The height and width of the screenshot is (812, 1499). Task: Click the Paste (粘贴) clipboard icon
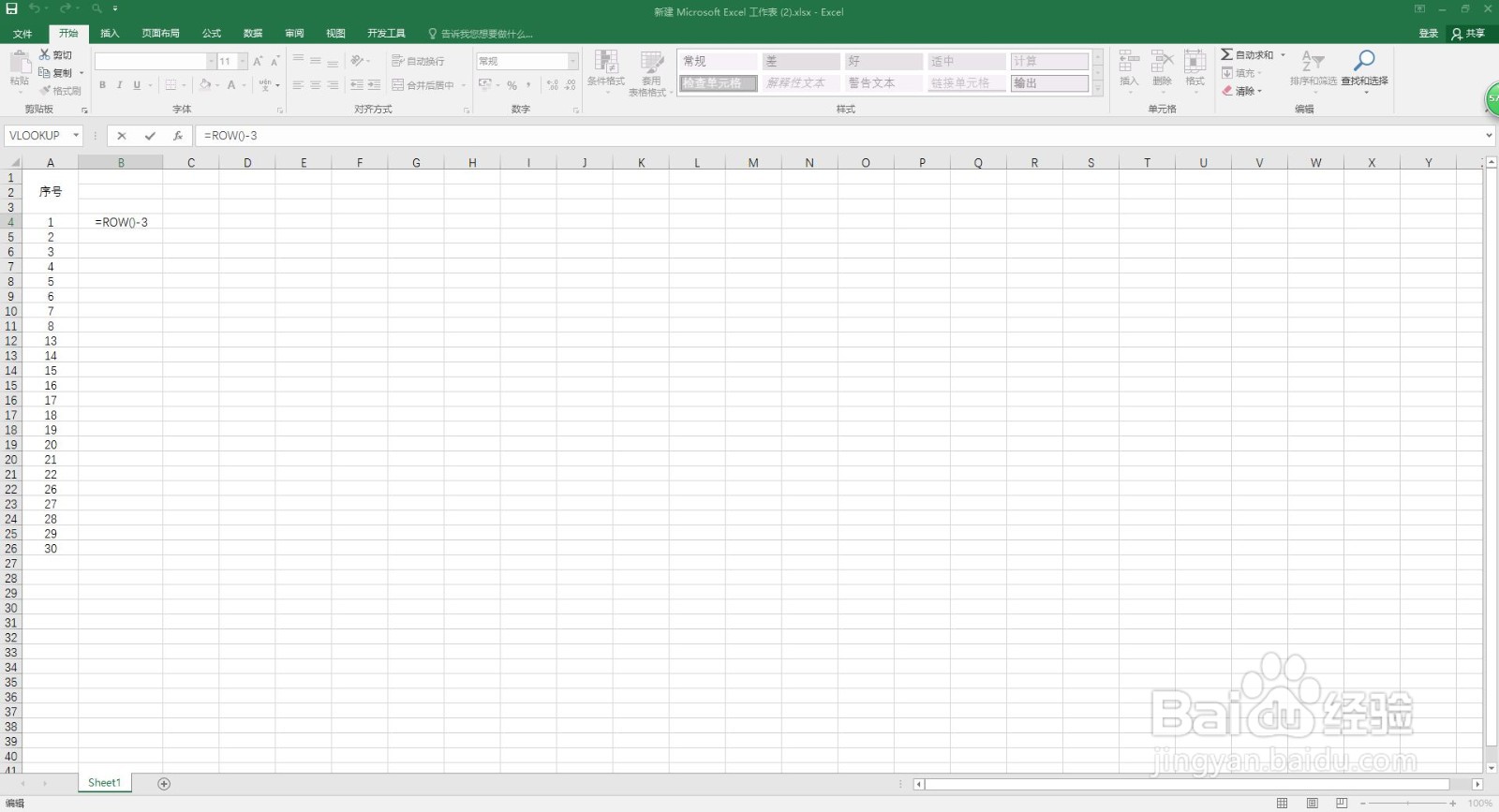coord(20,62)
